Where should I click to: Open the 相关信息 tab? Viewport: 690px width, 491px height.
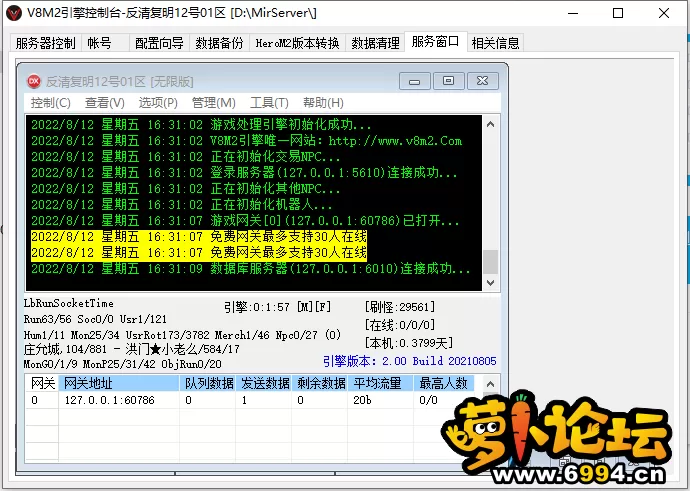pyautogui.click(x=495, y=43)
